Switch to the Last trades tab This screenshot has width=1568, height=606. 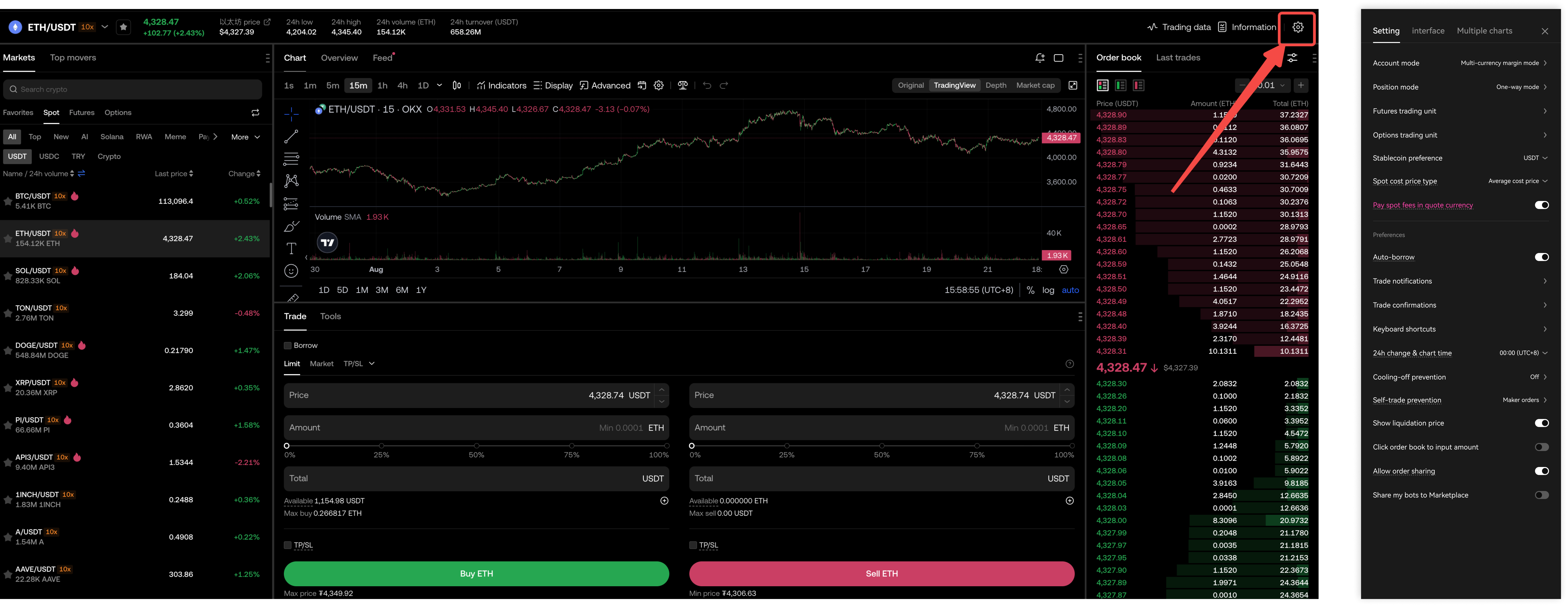[1178, 57]
